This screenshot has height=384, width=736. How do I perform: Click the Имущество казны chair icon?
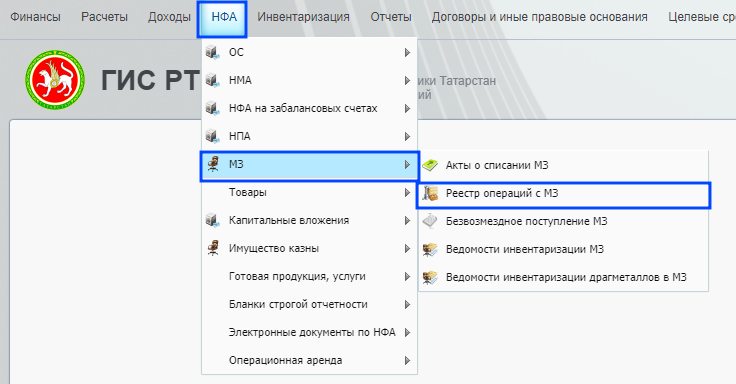point(213,248)
